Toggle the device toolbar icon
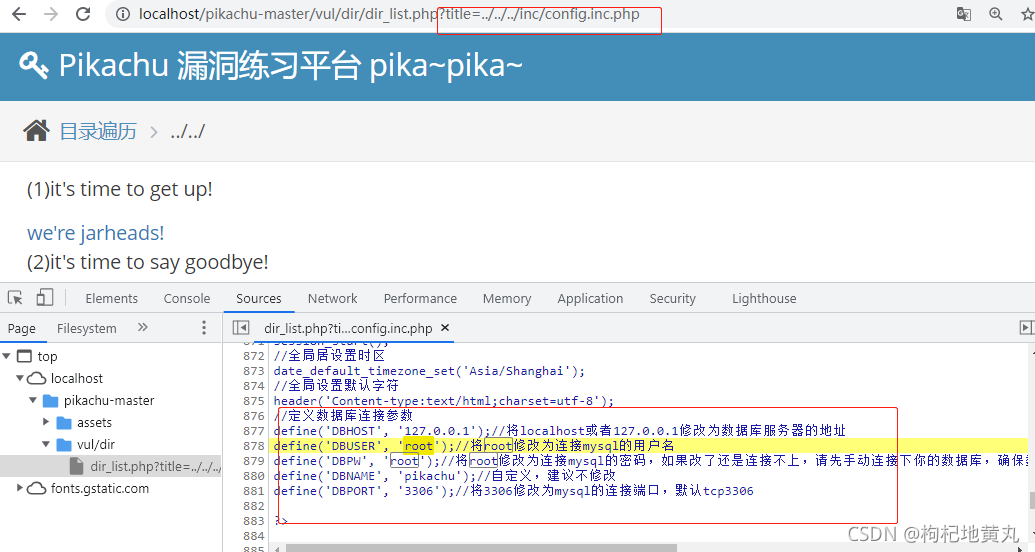1035x552 pixels. [x=44, y=298]
